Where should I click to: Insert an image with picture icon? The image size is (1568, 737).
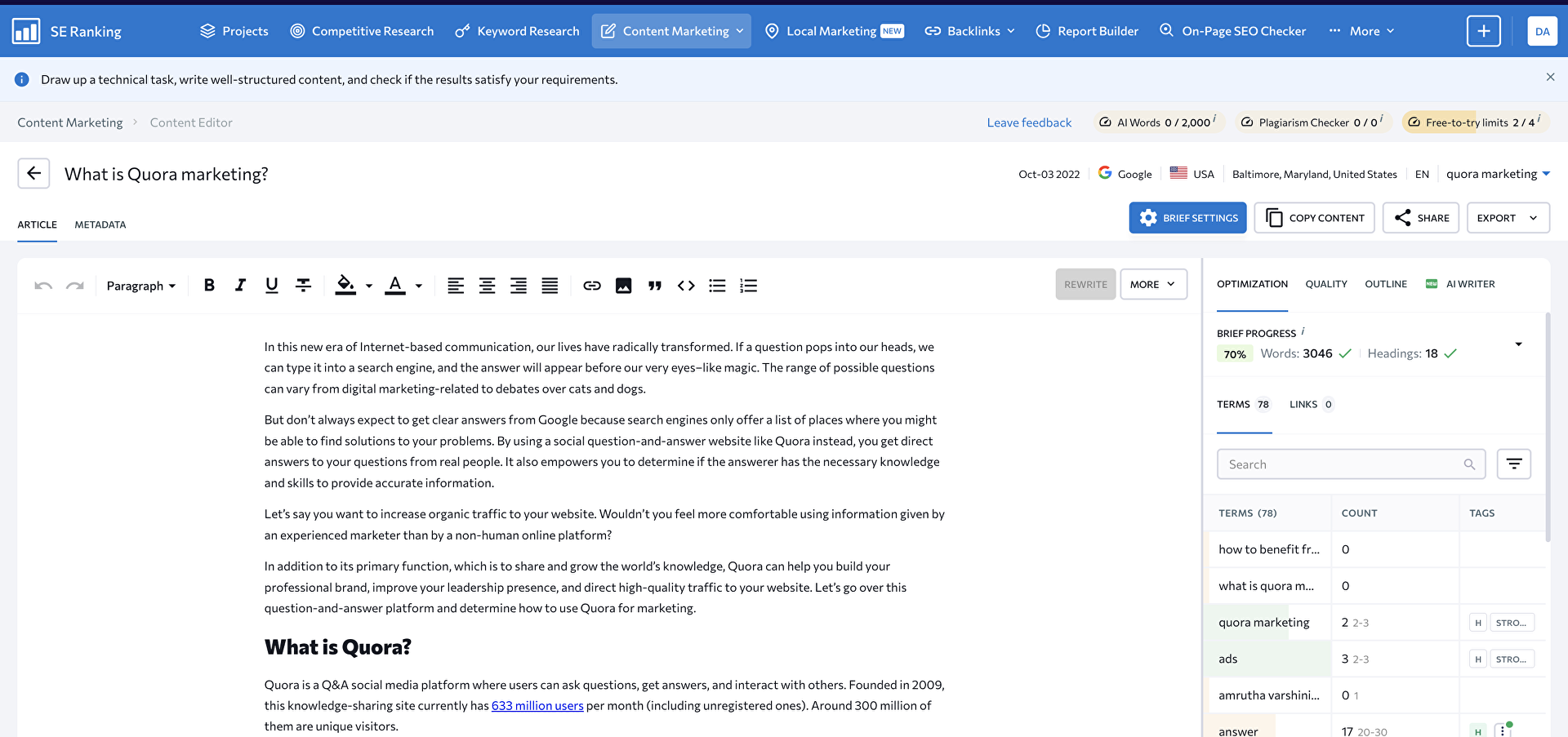point(623,286)
